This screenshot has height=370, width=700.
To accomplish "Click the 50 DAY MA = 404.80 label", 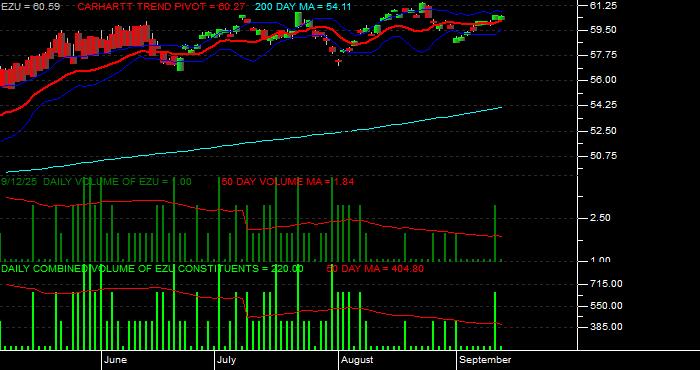I will (x=375, y=269).
